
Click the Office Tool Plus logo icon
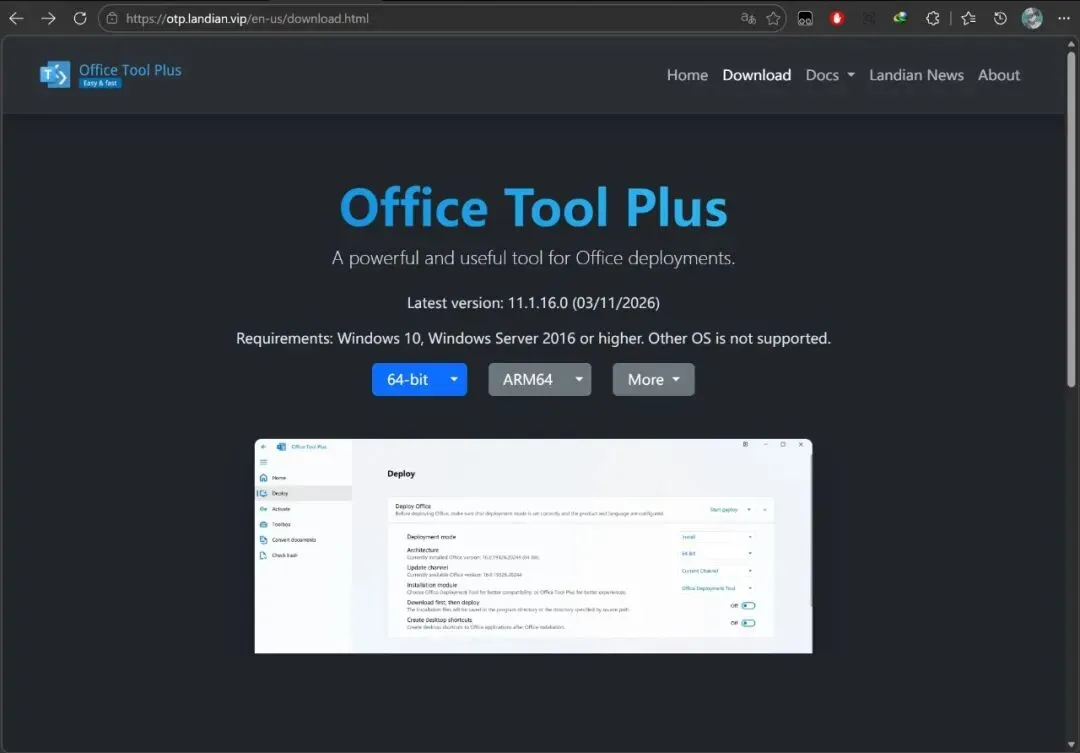[55, 74]
